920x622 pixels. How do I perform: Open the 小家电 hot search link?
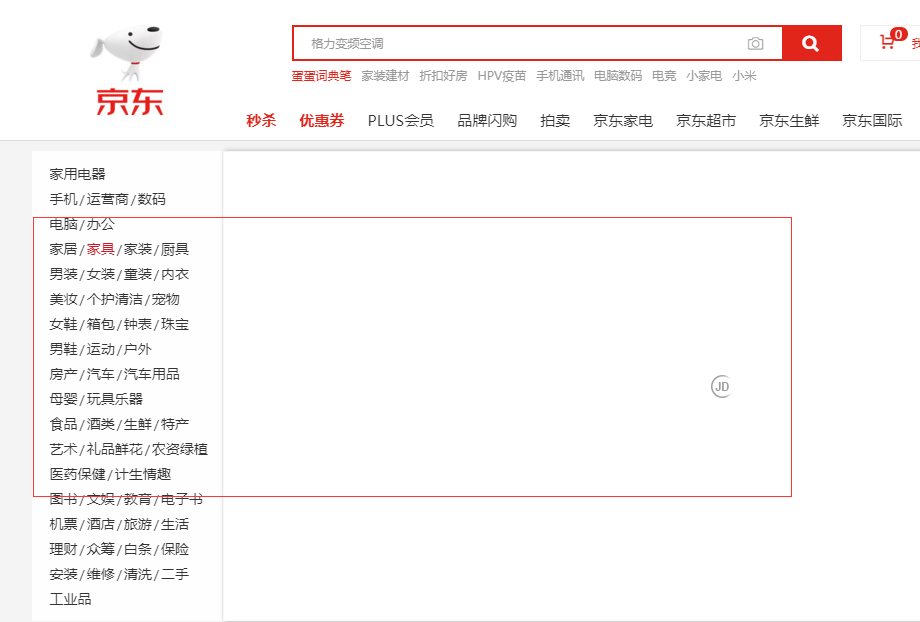tap(704, 76)
